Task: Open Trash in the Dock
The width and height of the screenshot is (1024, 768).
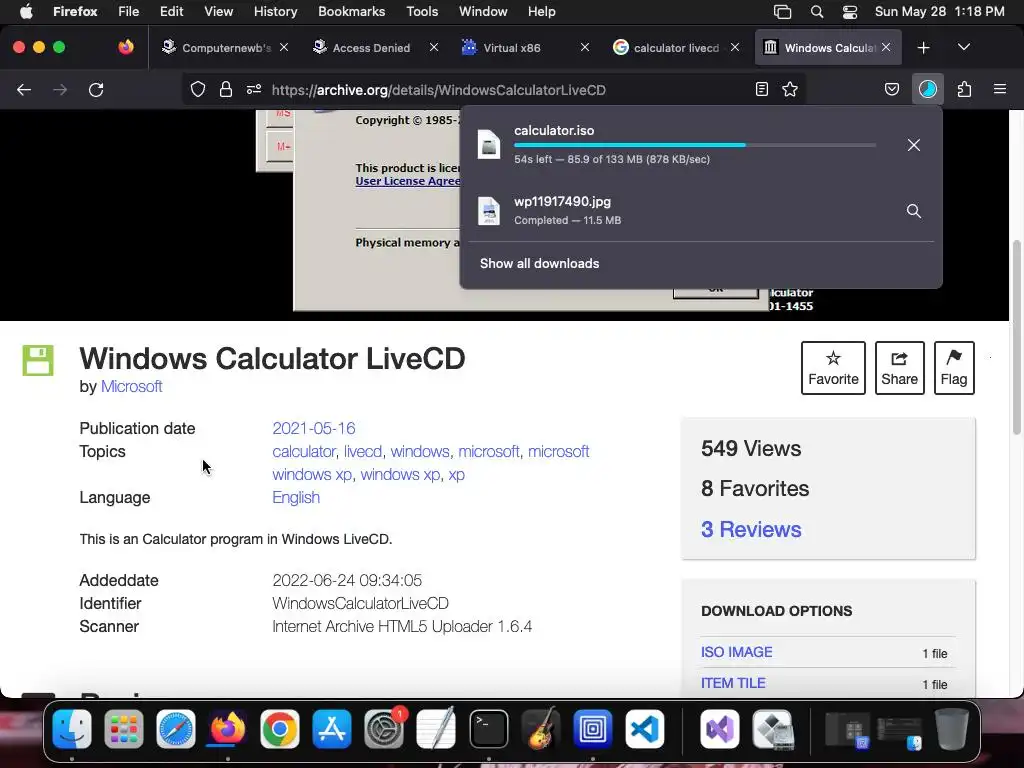Action: [952, 729]
